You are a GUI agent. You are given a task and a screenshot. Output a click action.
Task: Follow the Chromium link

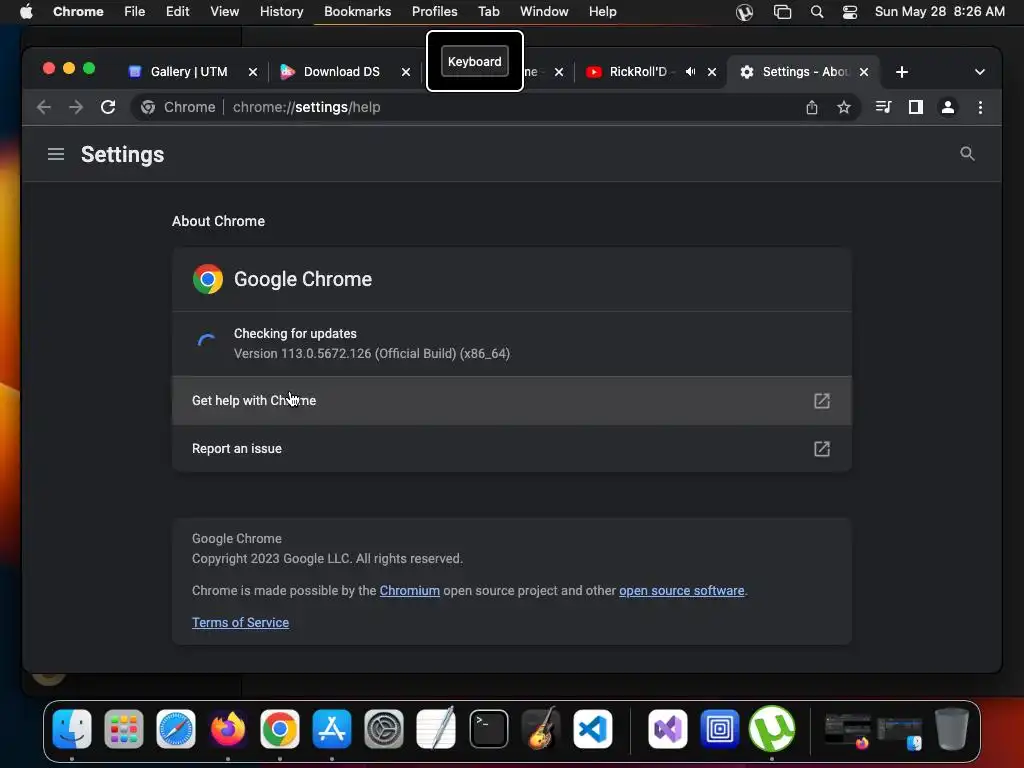[409, 590]
